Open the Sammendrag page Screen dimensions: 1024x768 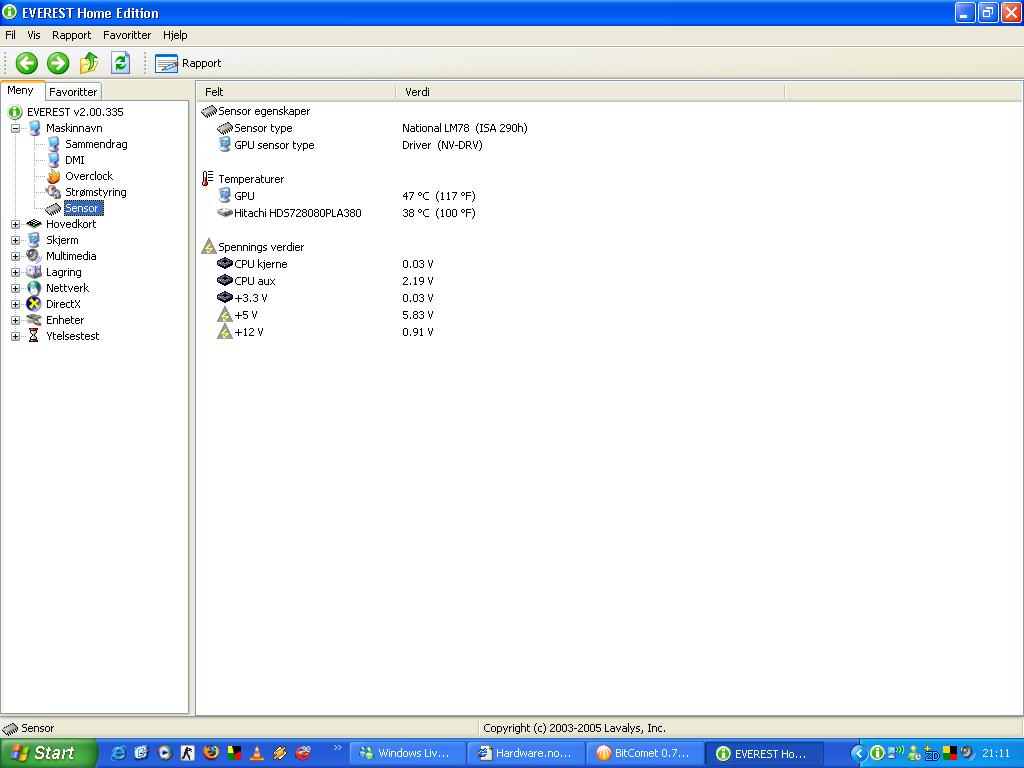96,144
